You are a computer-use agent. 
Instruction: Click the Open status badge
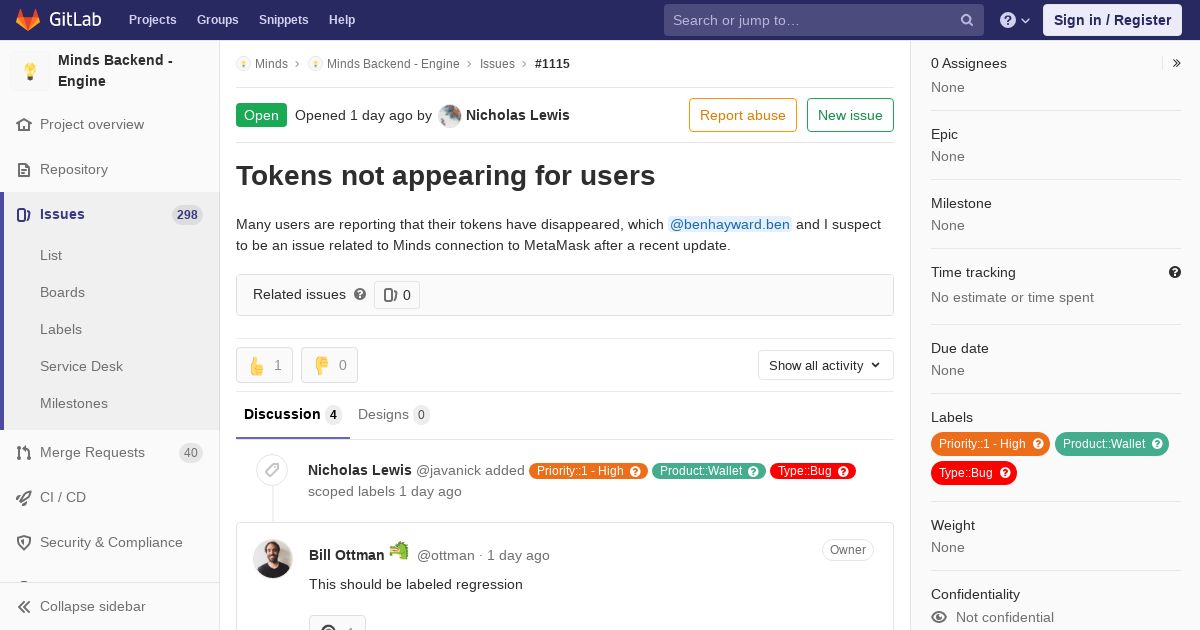(261, 115)
